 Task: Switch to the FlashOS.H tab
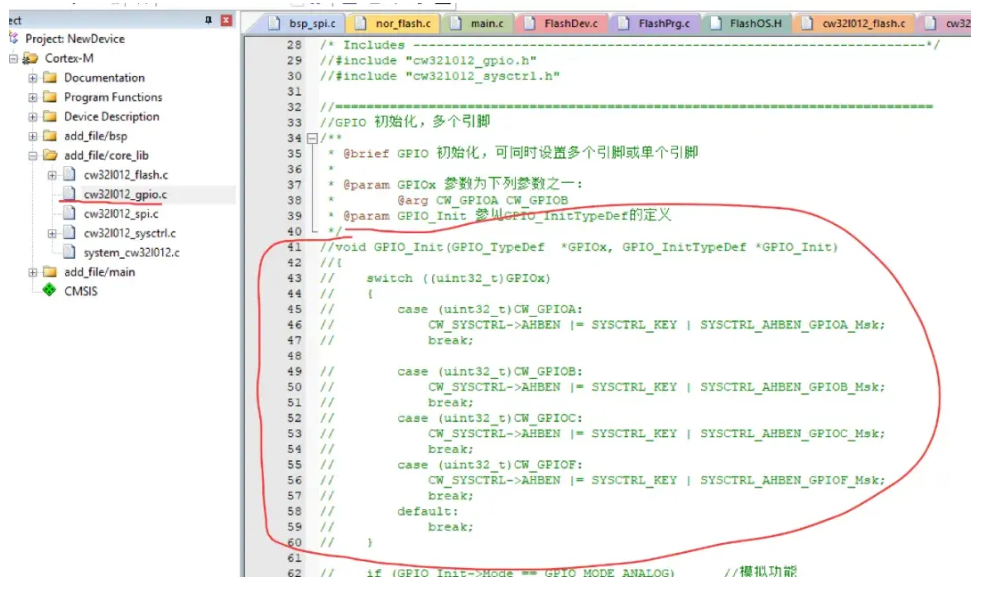747,23
